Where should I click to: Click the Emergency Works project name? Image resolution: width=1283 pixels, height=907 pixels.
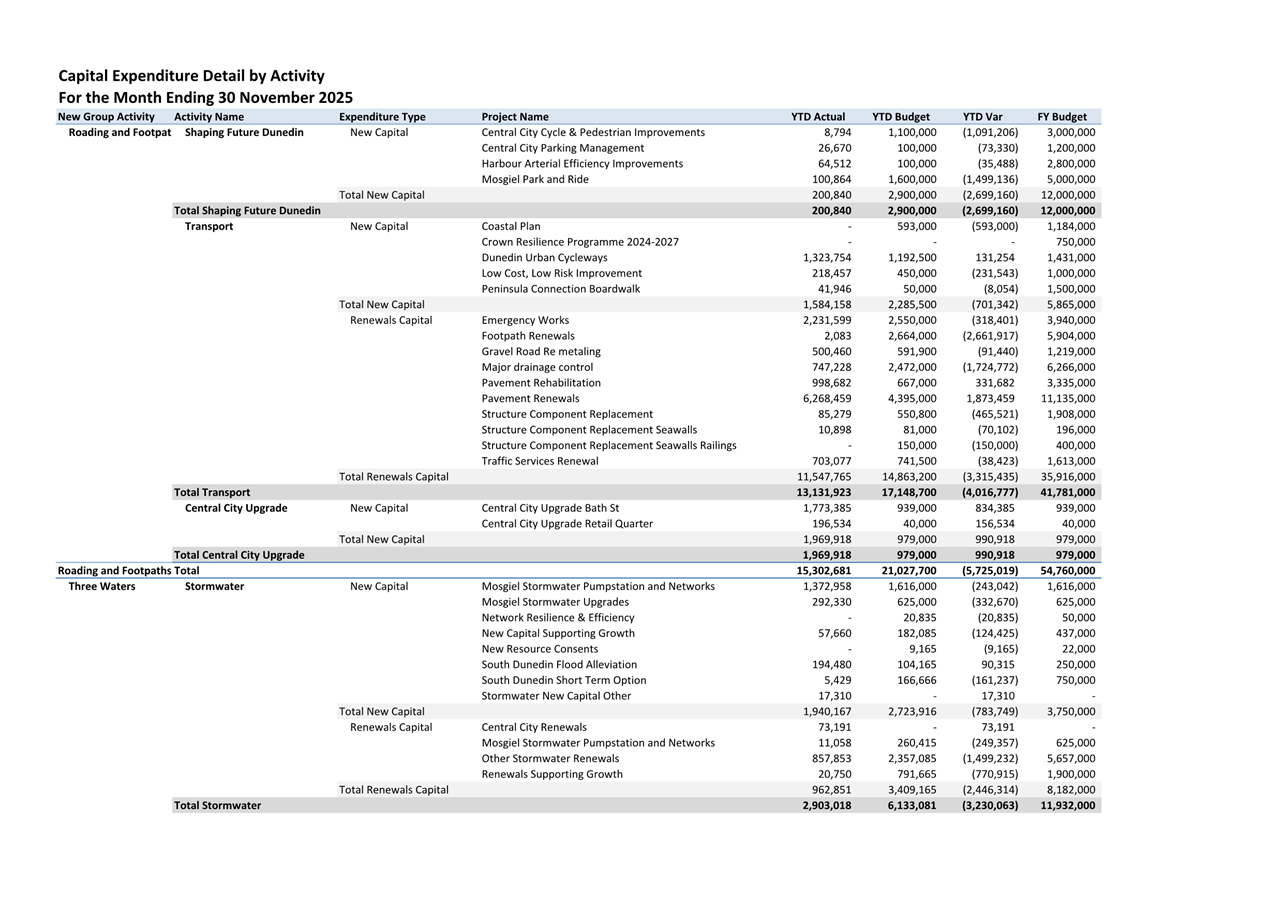[x=525, y=321]
